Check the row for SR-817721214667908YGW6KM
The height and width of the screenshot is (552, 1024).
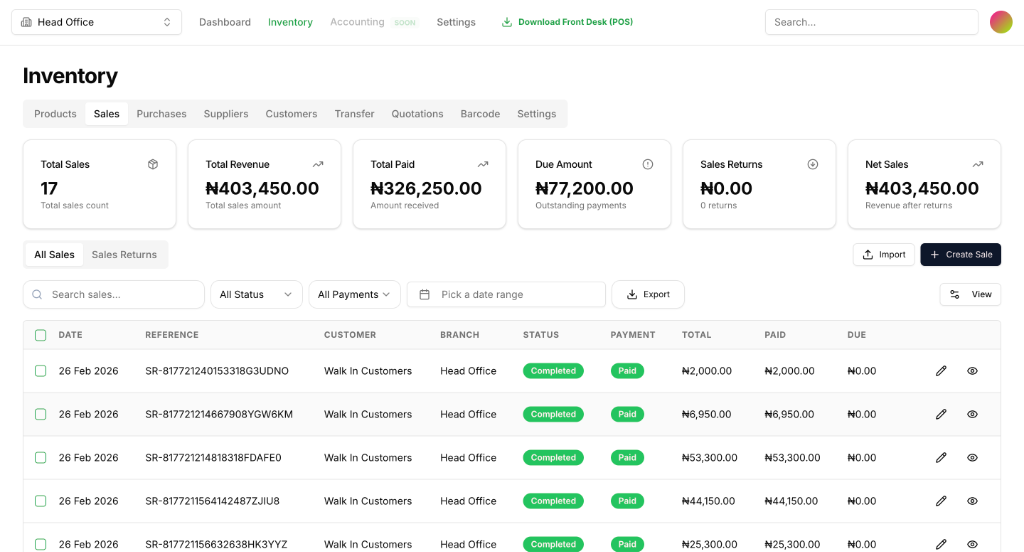[x=40, y=414]
